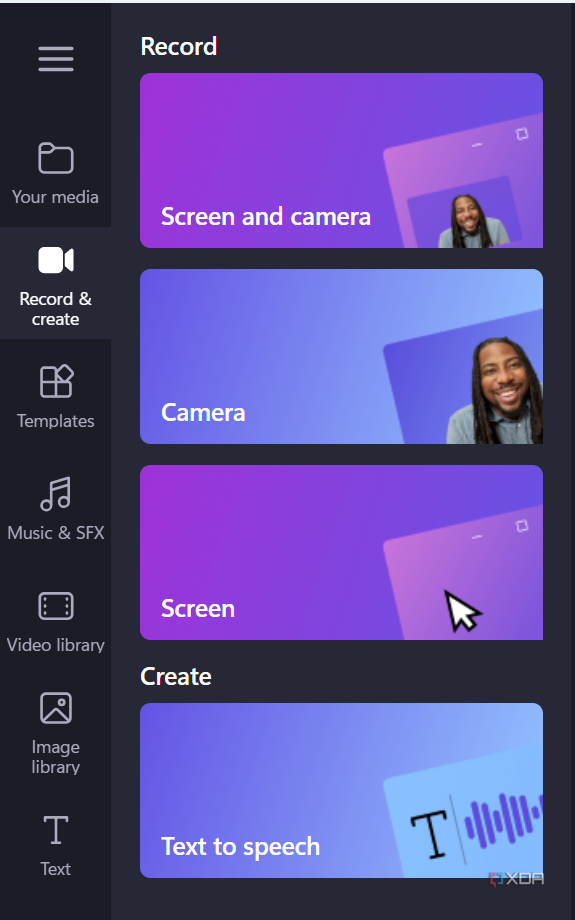Screen dimensions: 575x920
Task: Click the Text label in sidebar
Action: tap(56, 869)
